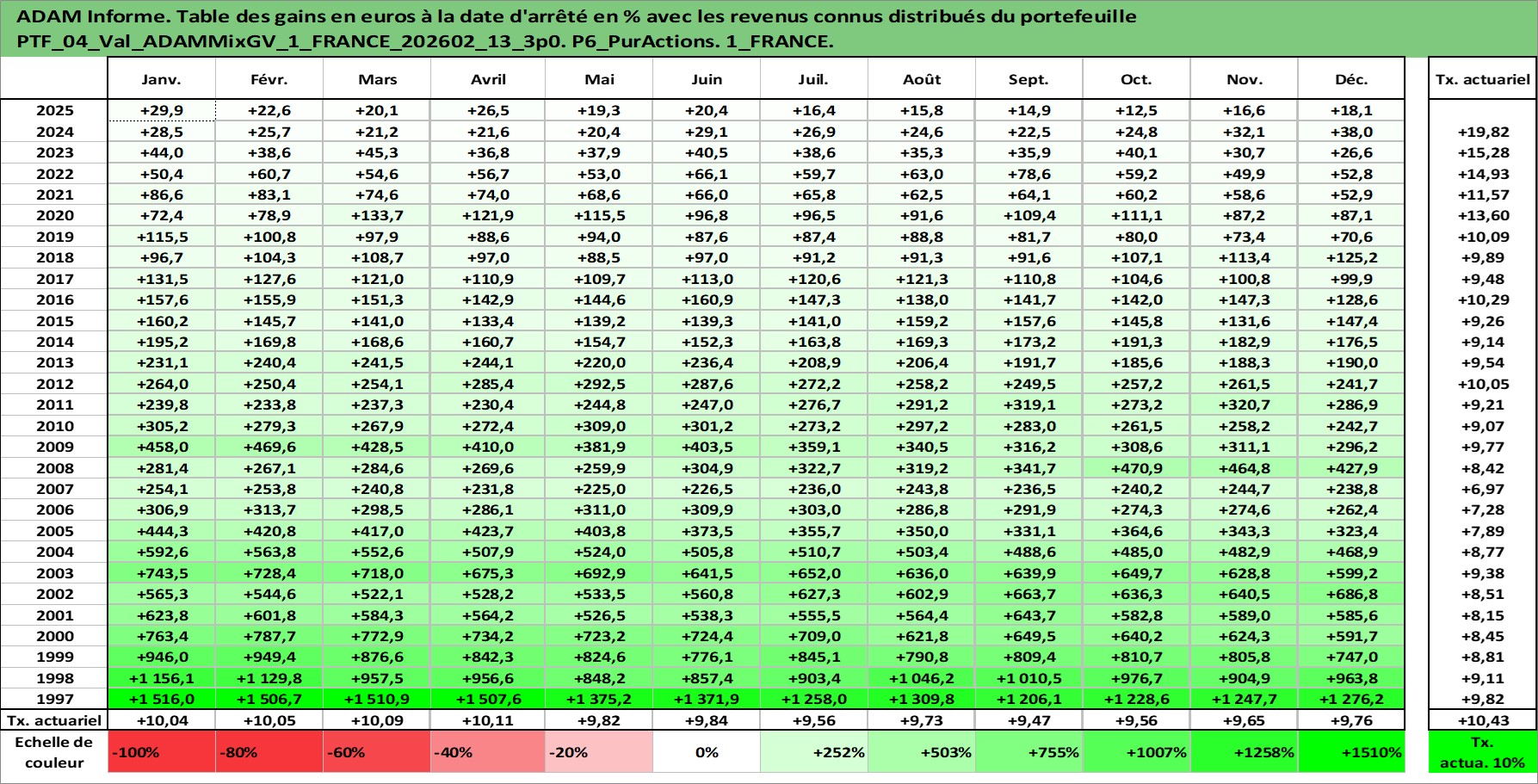
Task: Click the '+78,6' cell in 2022 Sept.
Action: click(1028, 174)
